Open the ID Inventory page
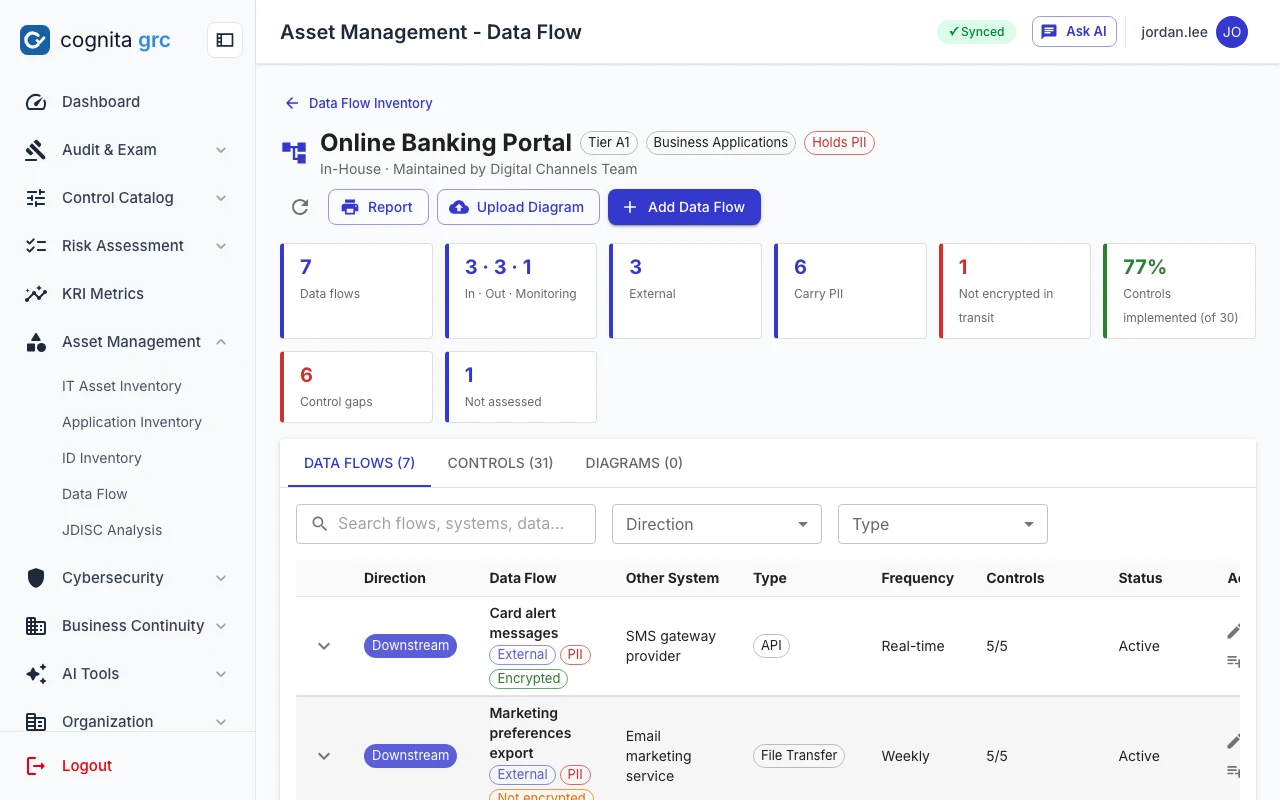The width and height of the screenshot is (1280, 800). (x=102, y=458)
